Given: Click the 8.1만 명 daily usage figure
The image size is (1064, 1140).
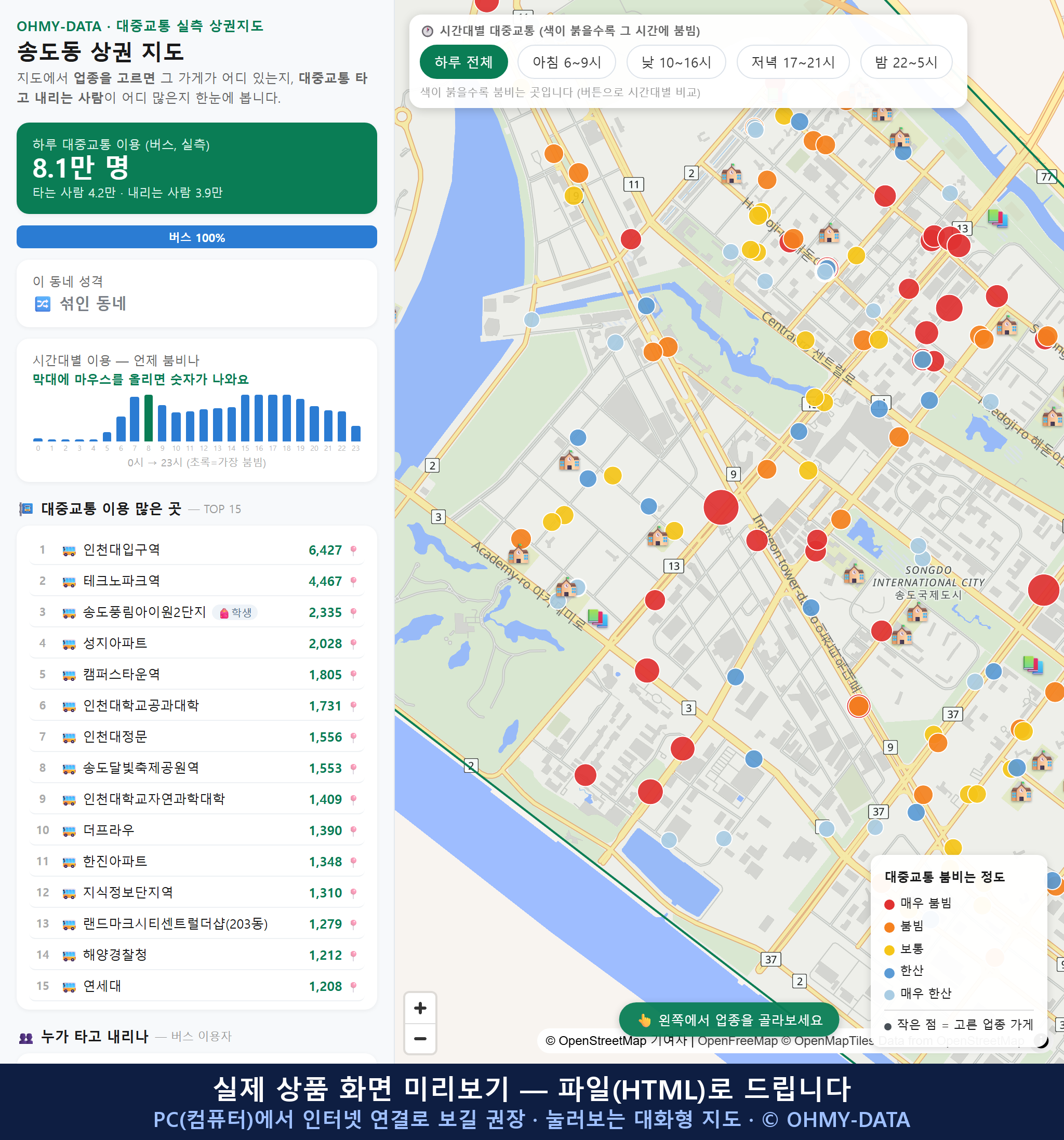Looking at the screenshot, I should click(81, 167).
